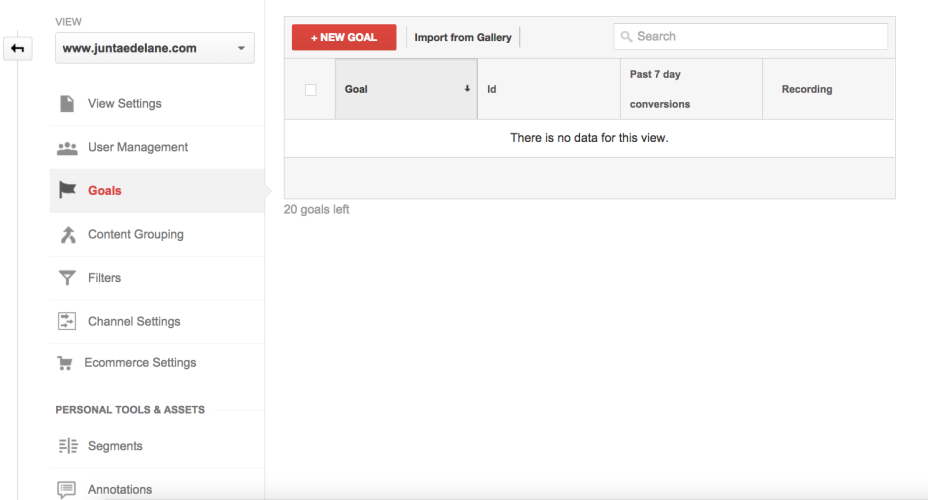
Task: Click the Annotations speech bubble icon
Action: point(66,489)
